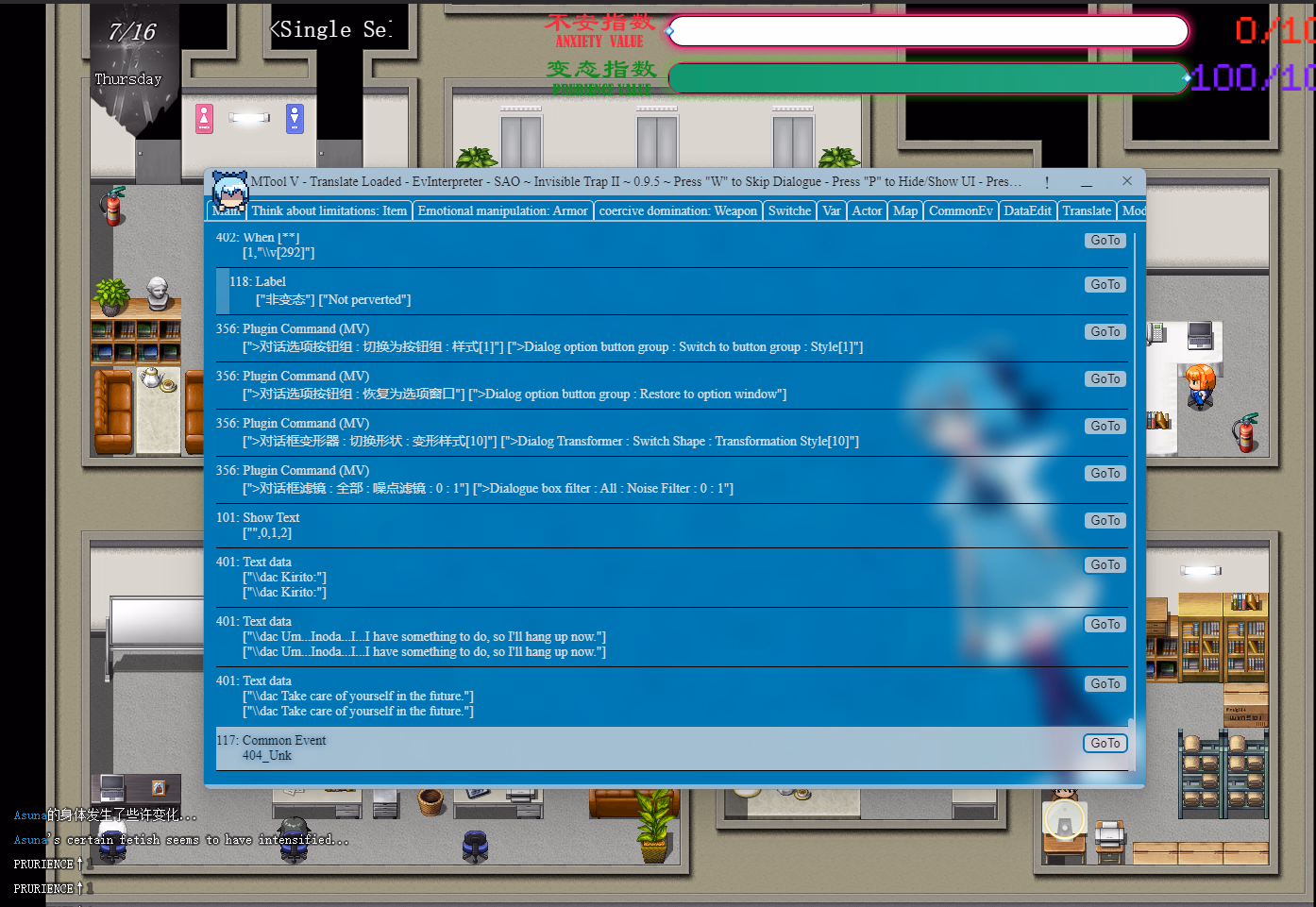
Task: Click the exclamation mark icon in MTool title bar
Action: coord(1046,182)
